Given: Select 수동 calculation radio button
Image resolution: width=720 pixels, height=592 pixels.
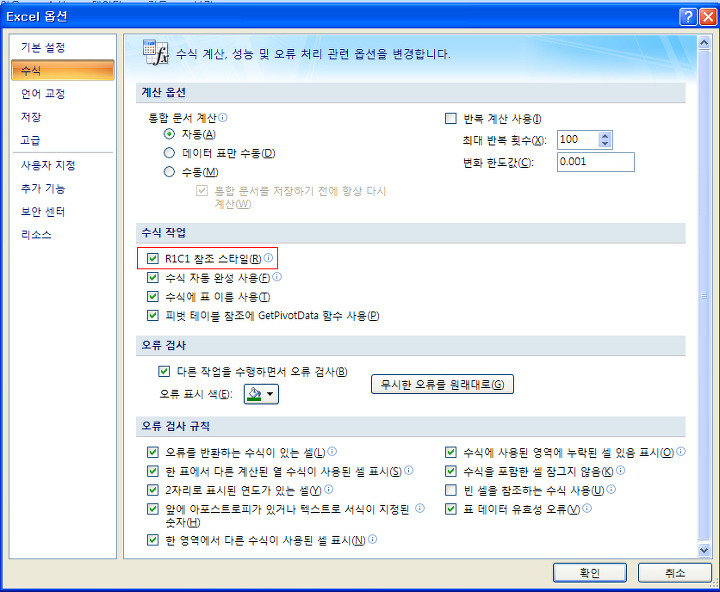Looking at the screenshot, I should [x=169, y=172].
